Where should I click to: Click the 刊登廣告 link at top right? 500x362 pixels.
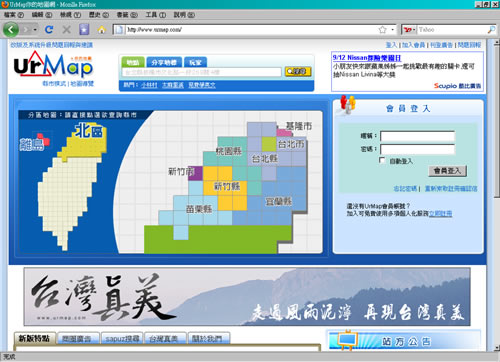point(441,45)
